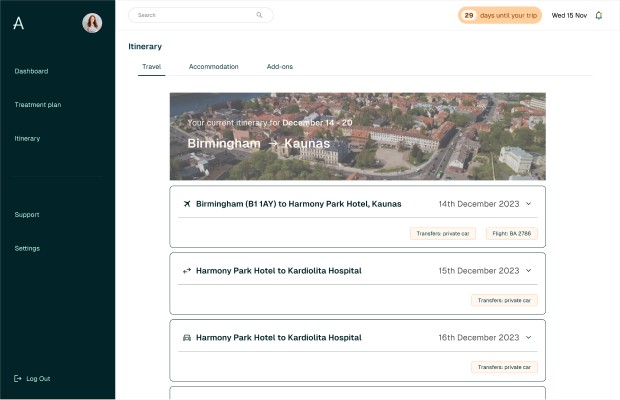Click the 15th December 2023 date

479,271
